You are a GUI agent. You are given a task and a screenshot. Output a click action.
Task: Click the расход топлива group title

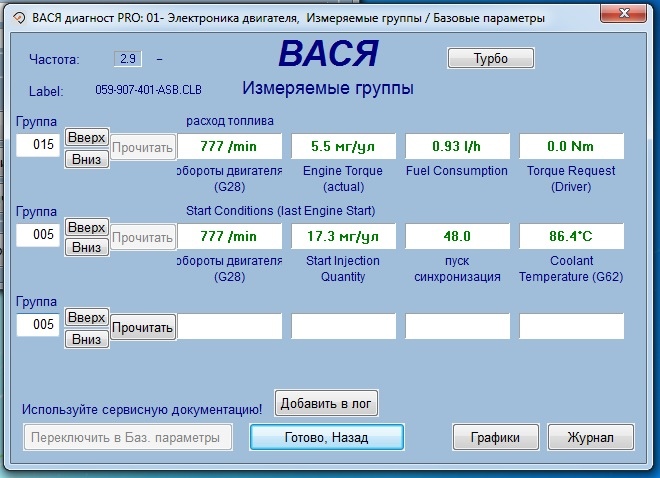[230, 121]
